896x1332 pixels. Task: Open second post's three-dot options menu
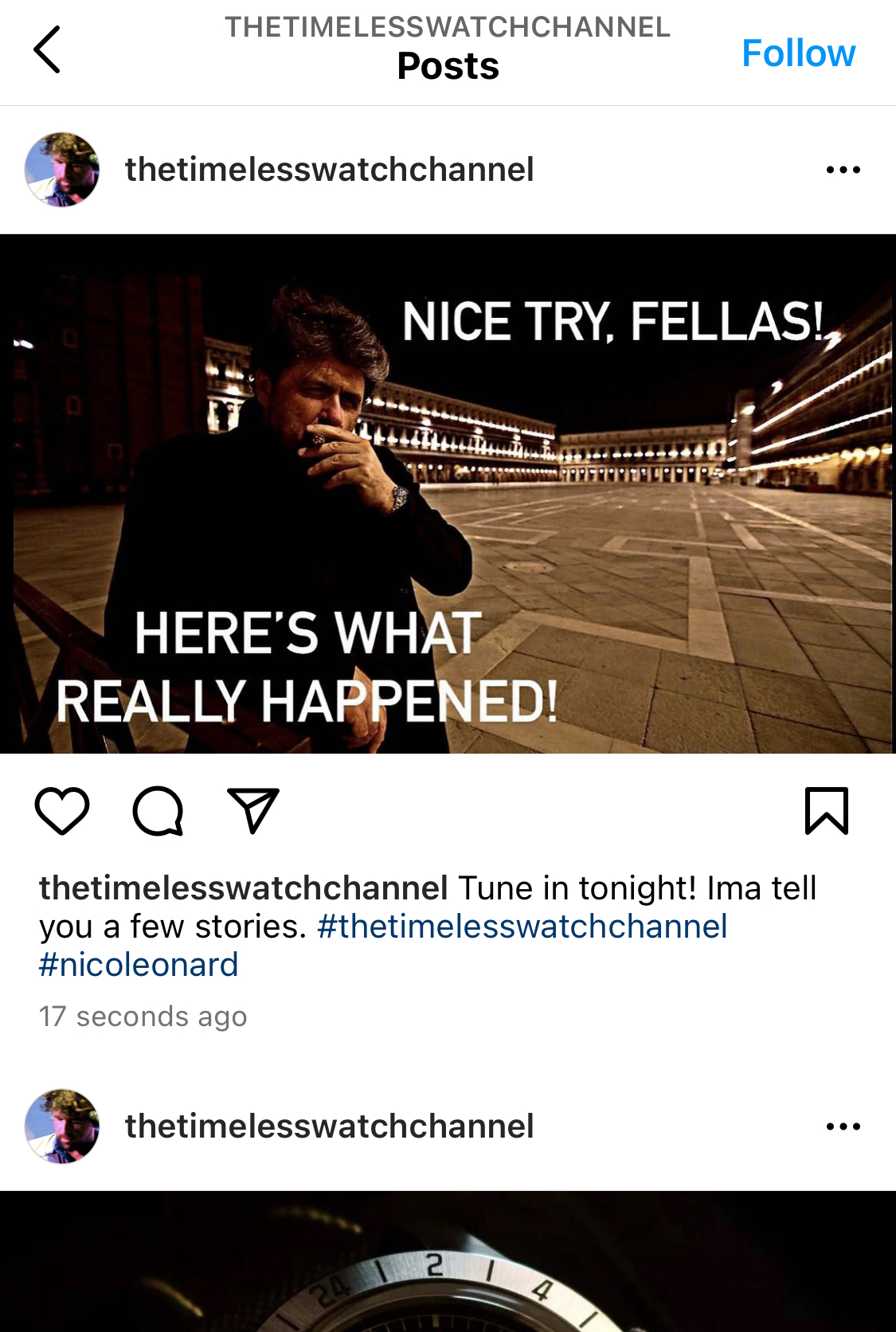(843, 1126)
